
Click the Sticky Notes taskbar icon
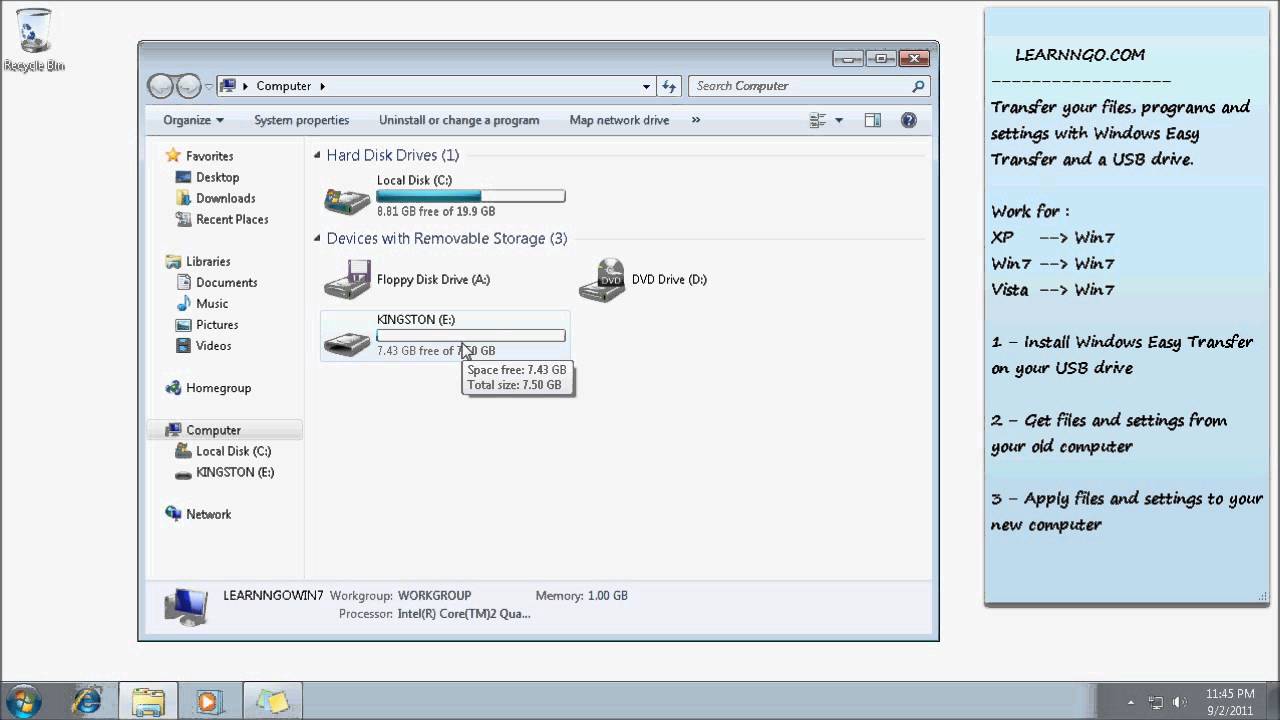271,701
